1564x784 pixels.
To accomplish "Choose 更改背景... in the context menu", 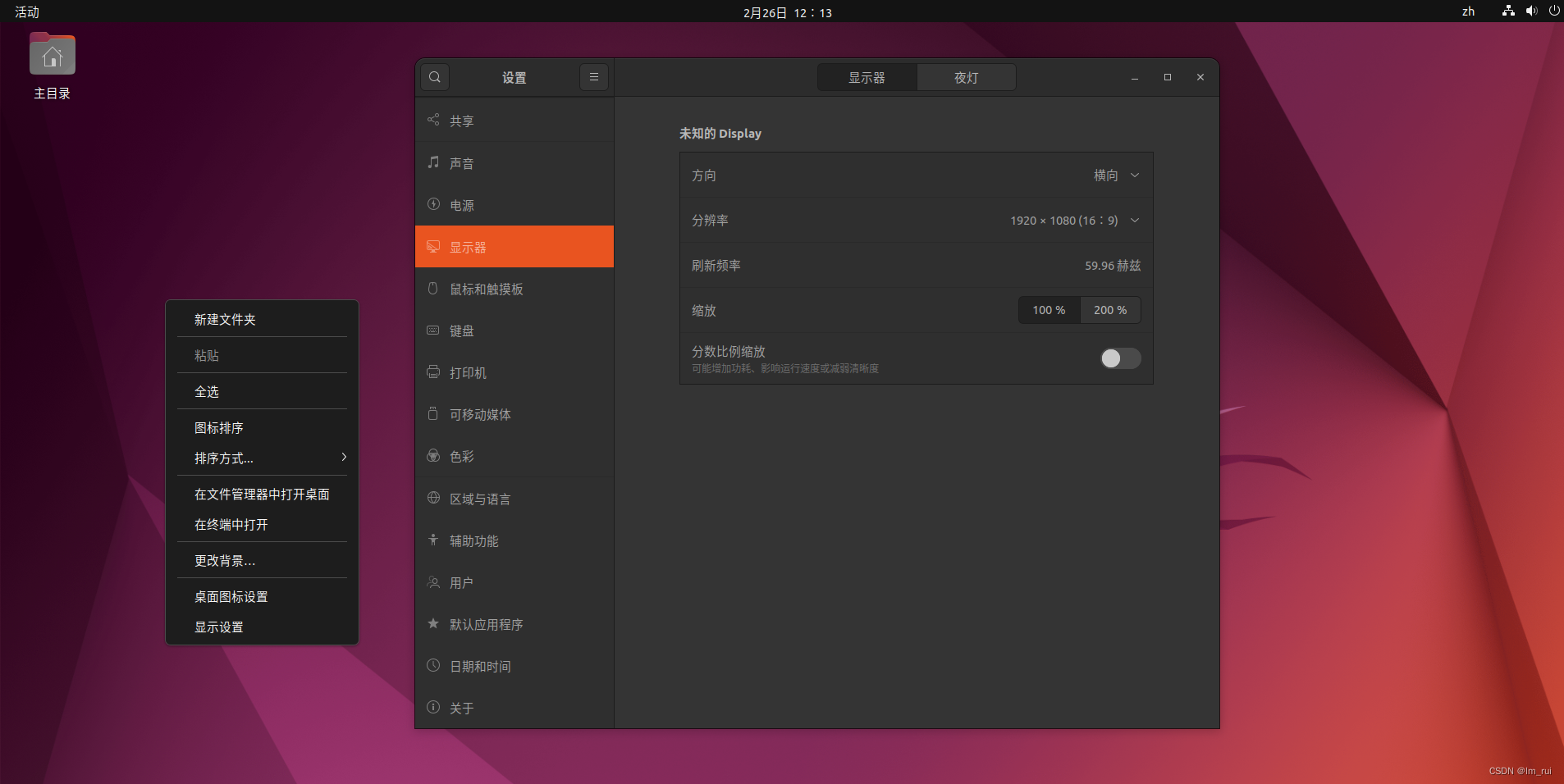I will point(262,560).
